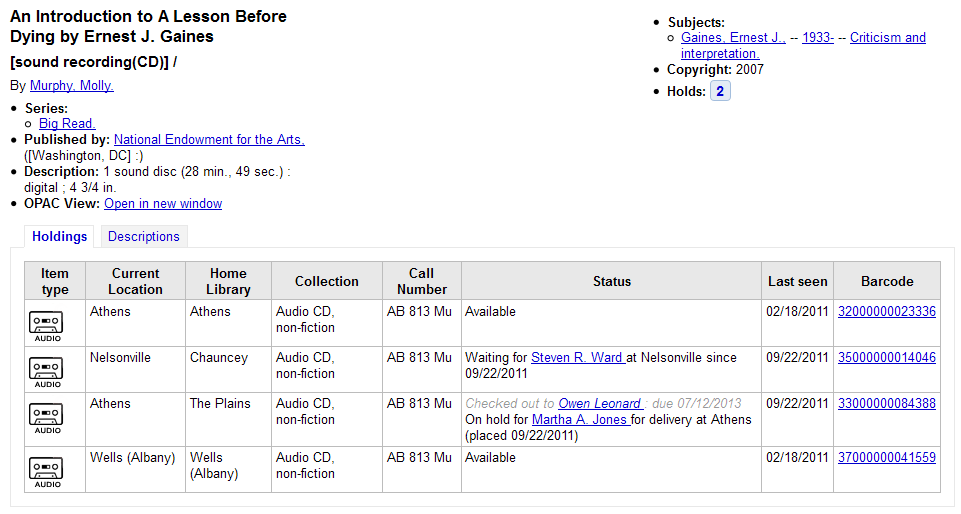Open patron Steven R. Ward link
Viewport: 961px width, 514px height.
point(578,358)
